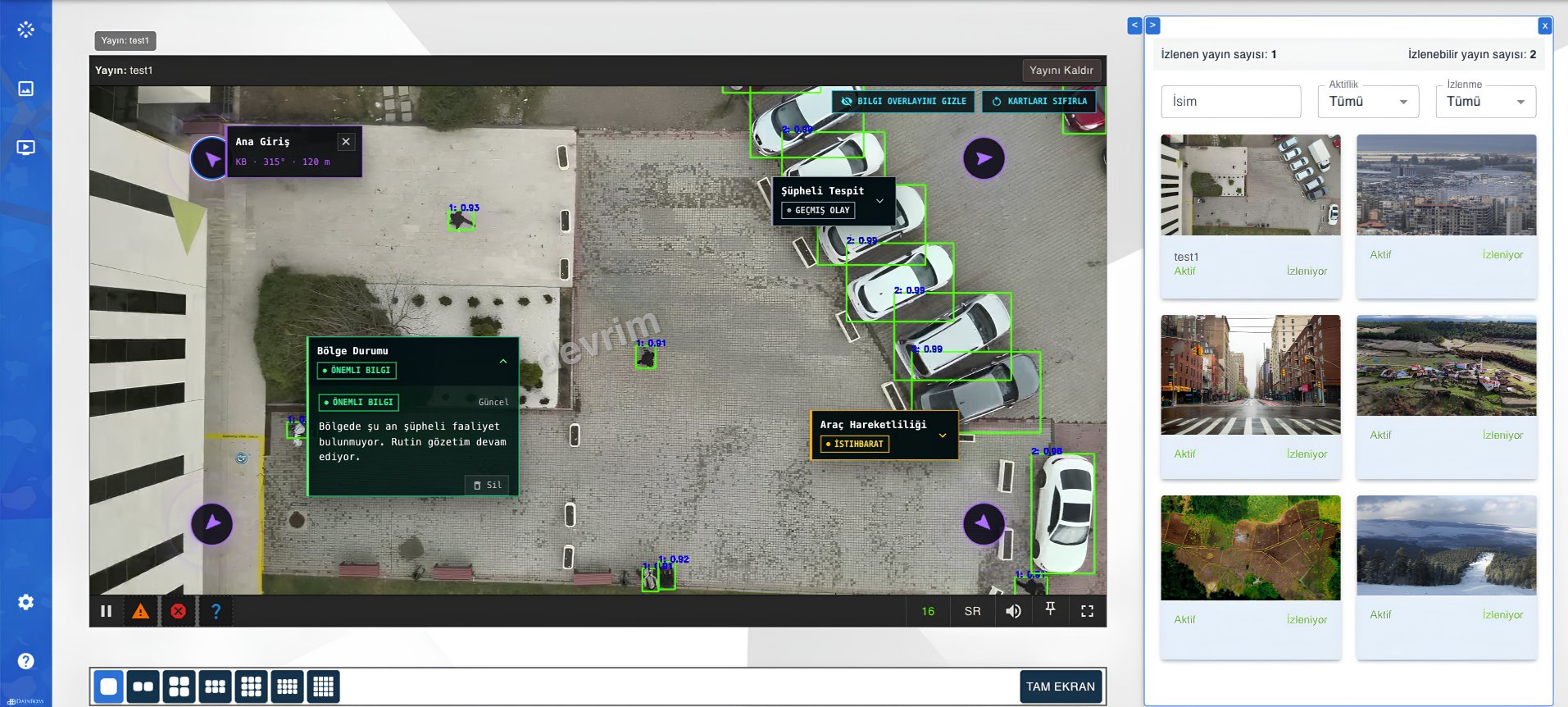Select the 3x3 grid layout
The image size is (1568, 707).
pos(252,686)
